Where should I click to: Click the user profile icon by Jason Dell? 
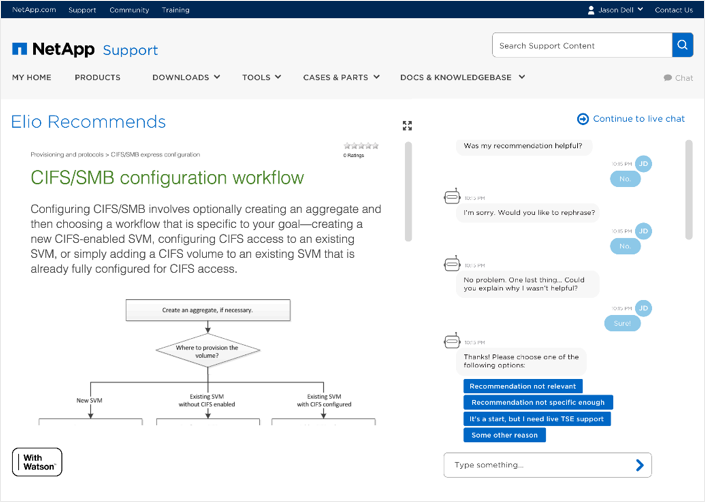pyautogui.click(x=591, y=10)
